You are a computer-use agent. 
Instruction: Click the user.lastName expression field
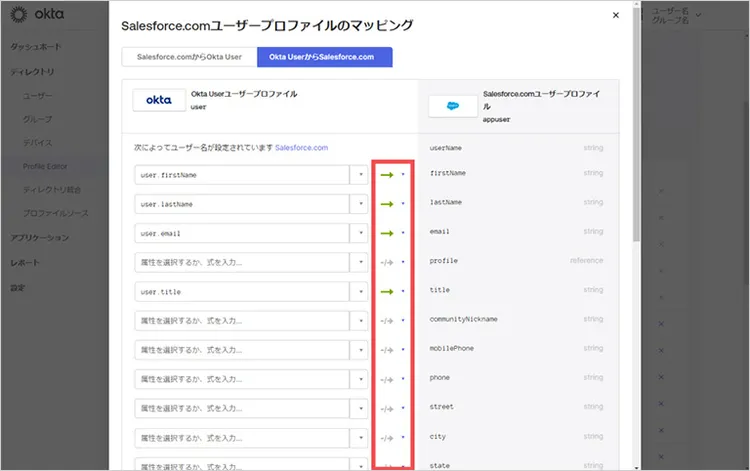242,204
